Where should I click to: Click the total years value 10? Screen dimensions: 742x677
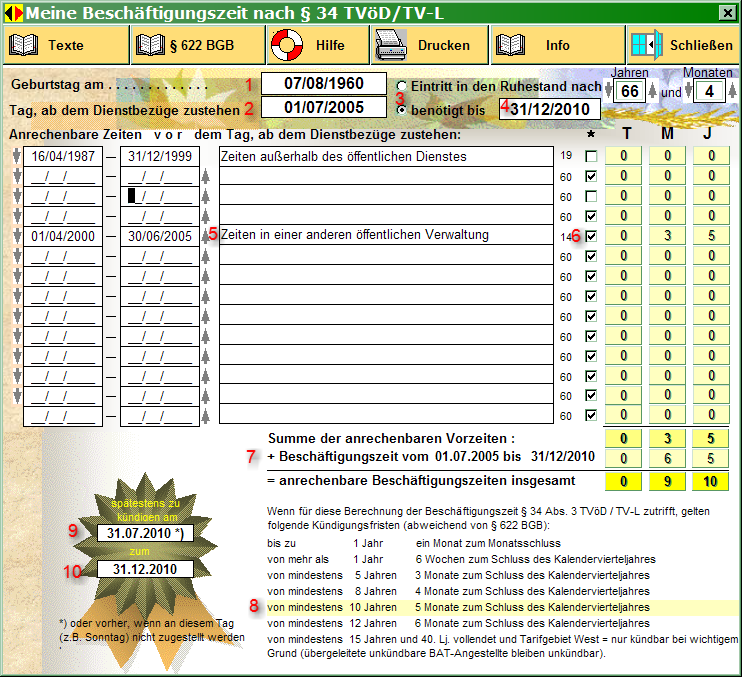coord(710,482)
